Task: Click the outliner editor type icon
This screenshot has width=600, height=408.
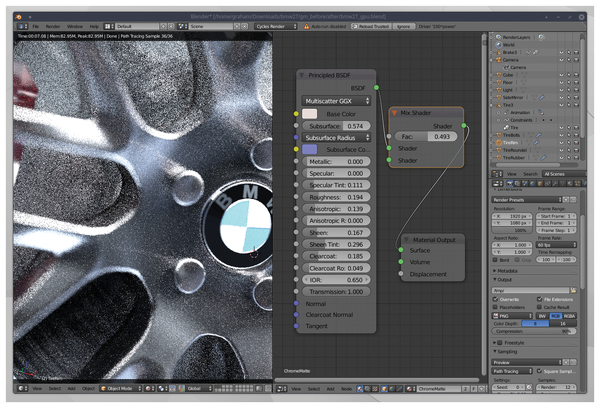Action: pos(497,174)
